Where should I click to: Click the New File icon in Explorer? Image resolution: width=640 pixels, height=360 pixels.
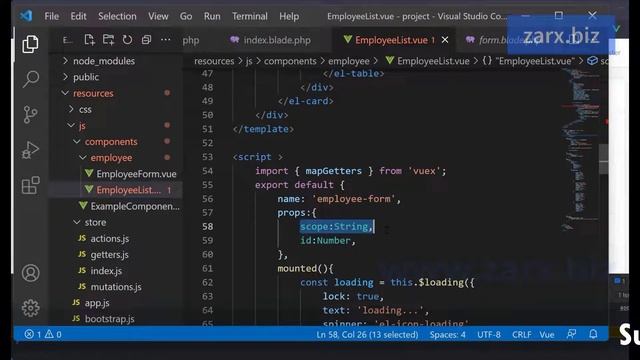pyautogui.click(x=89, y=40)
